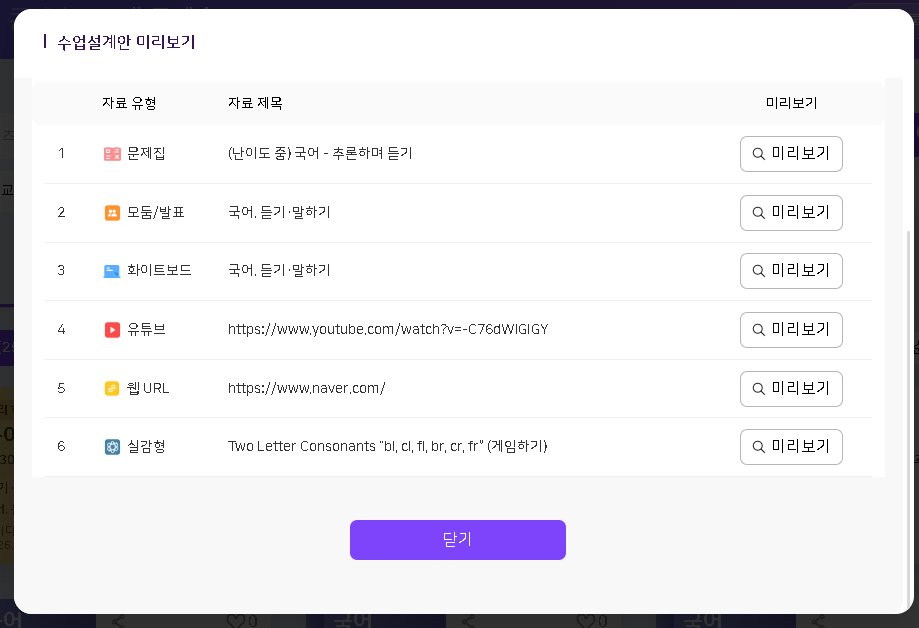
Task: Preview the 실감형 Two Letter Consonants item
Action: click(791, 446)
